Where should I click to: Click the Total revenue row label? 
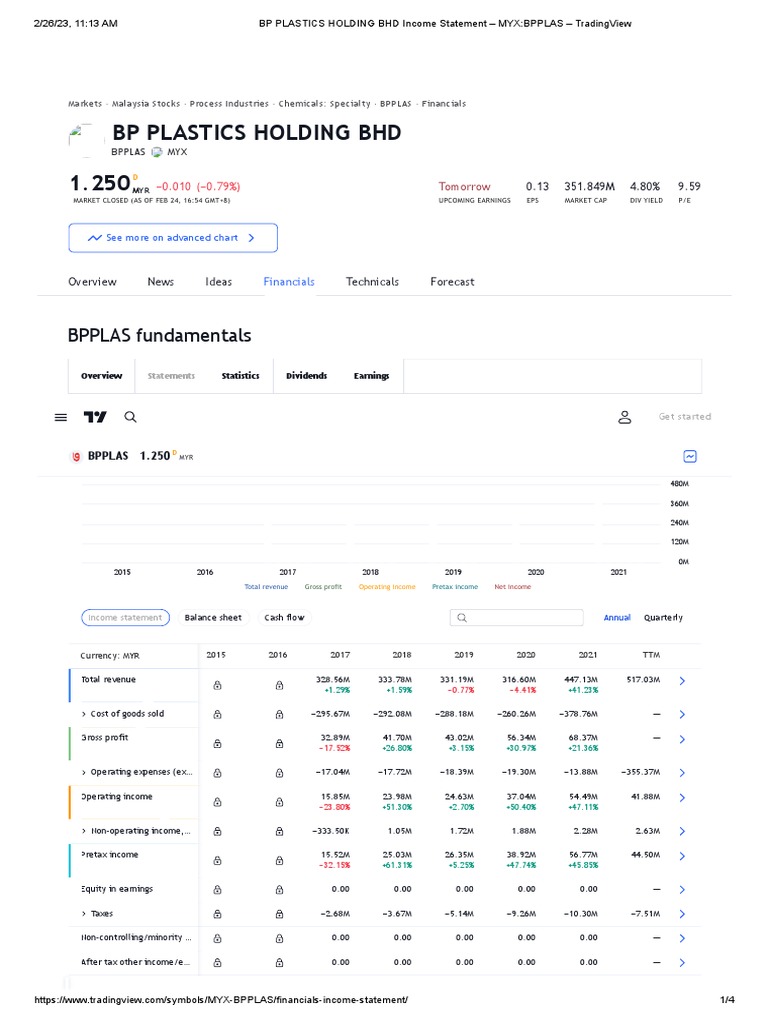108,680
